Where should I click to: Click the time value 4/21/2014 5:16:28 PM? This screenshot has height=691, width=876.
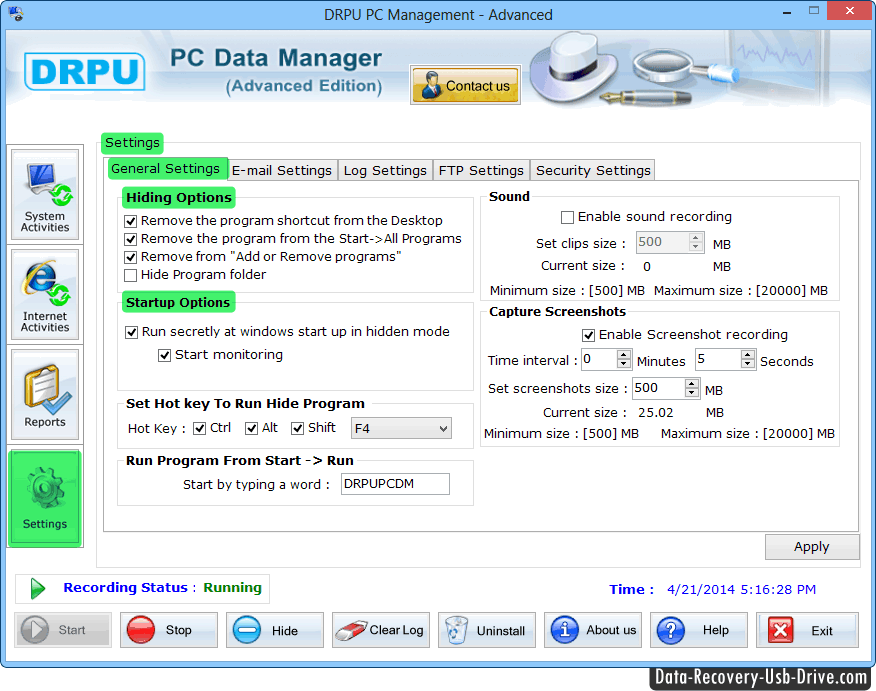pos(741,589)
